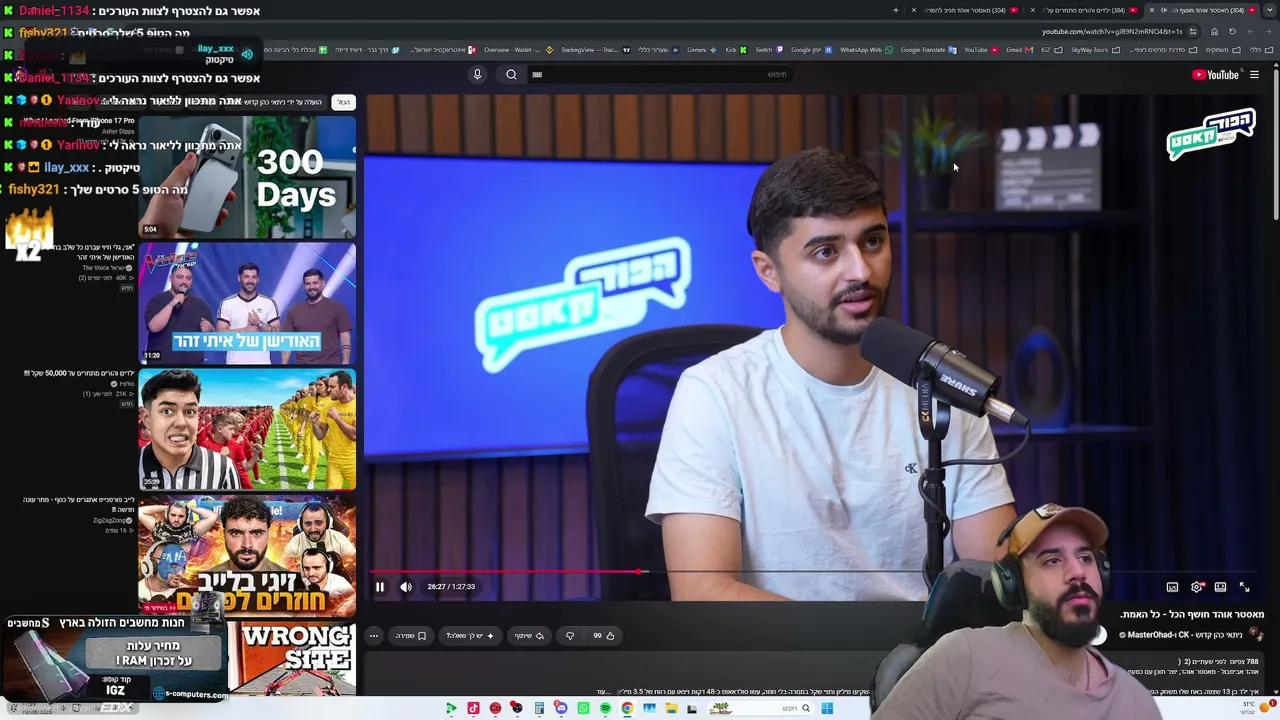Open the calculator from the taskbar
Screen dimensions: 1280x720
(539, 709)
